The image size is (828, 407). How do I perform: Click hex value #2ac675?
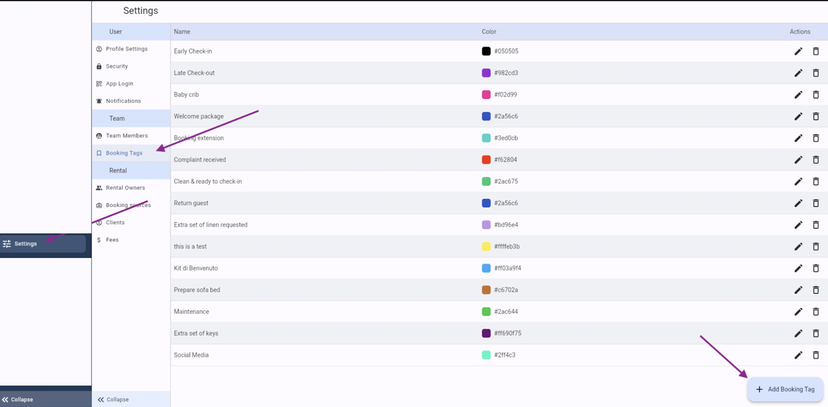[506, 181]
